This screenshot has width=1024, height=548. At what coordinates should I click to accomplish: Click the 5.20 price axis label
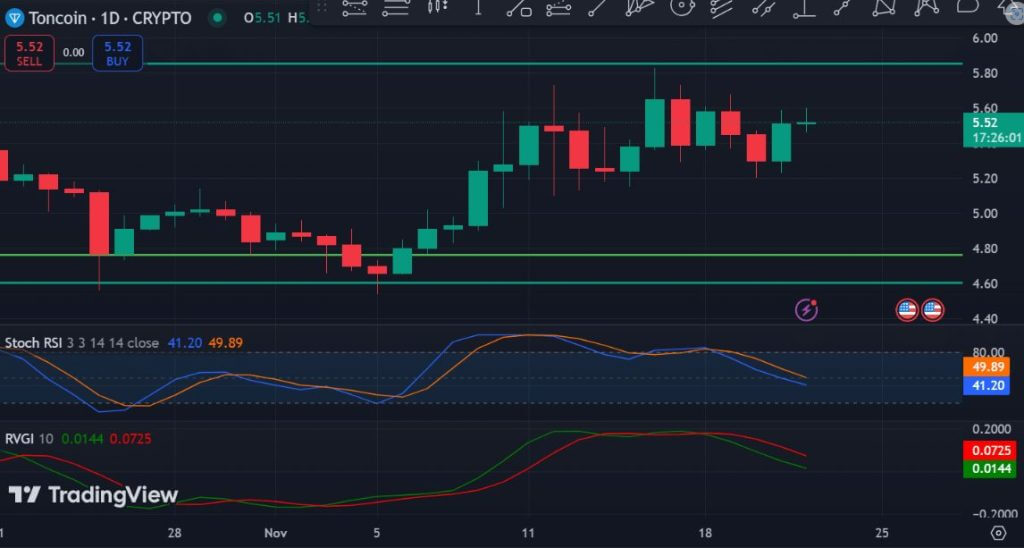(x=984, y=178)
